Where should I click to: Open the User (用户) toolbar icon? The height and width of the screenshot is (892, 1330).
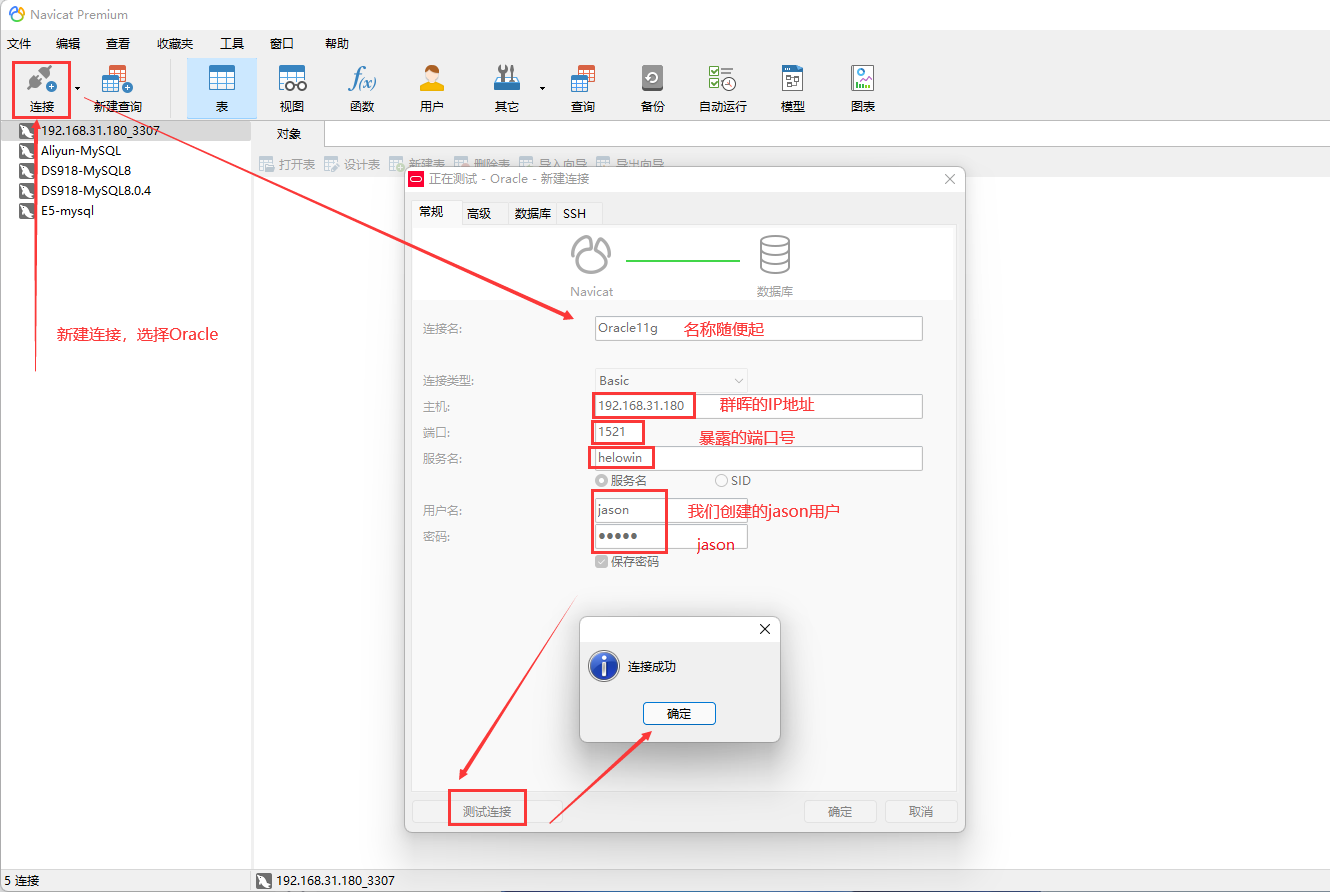point(431,80)
